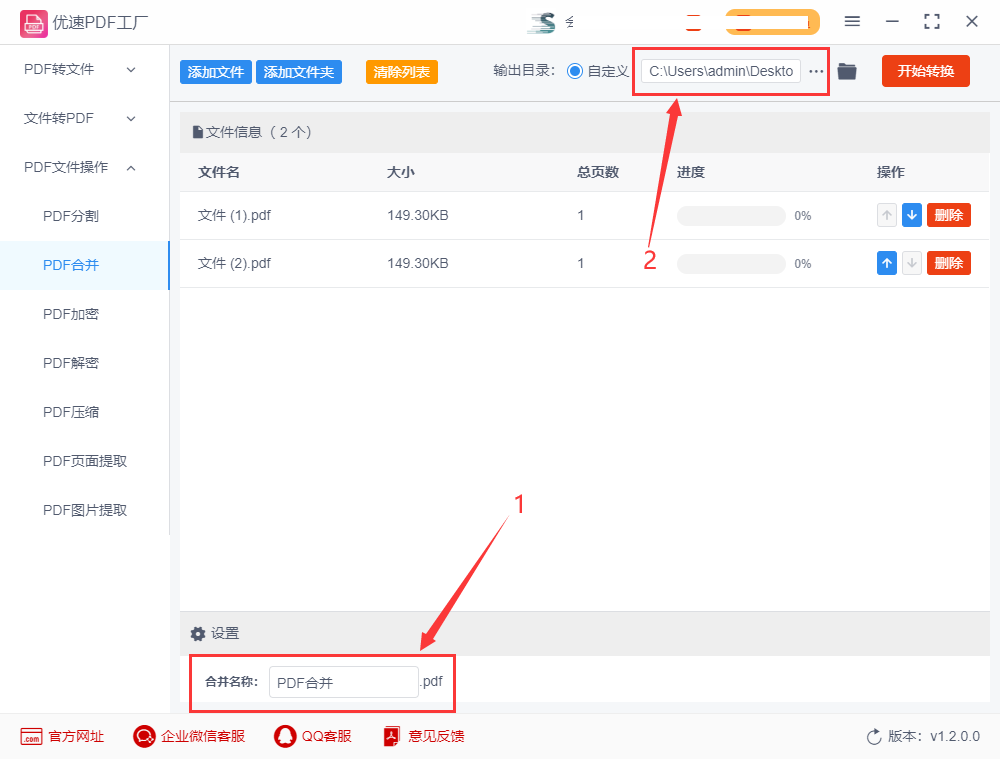Move 文件 (1).pdf down with blue arrow
Viewport: 1000px width, 760px height.
[x=911, y=215]
